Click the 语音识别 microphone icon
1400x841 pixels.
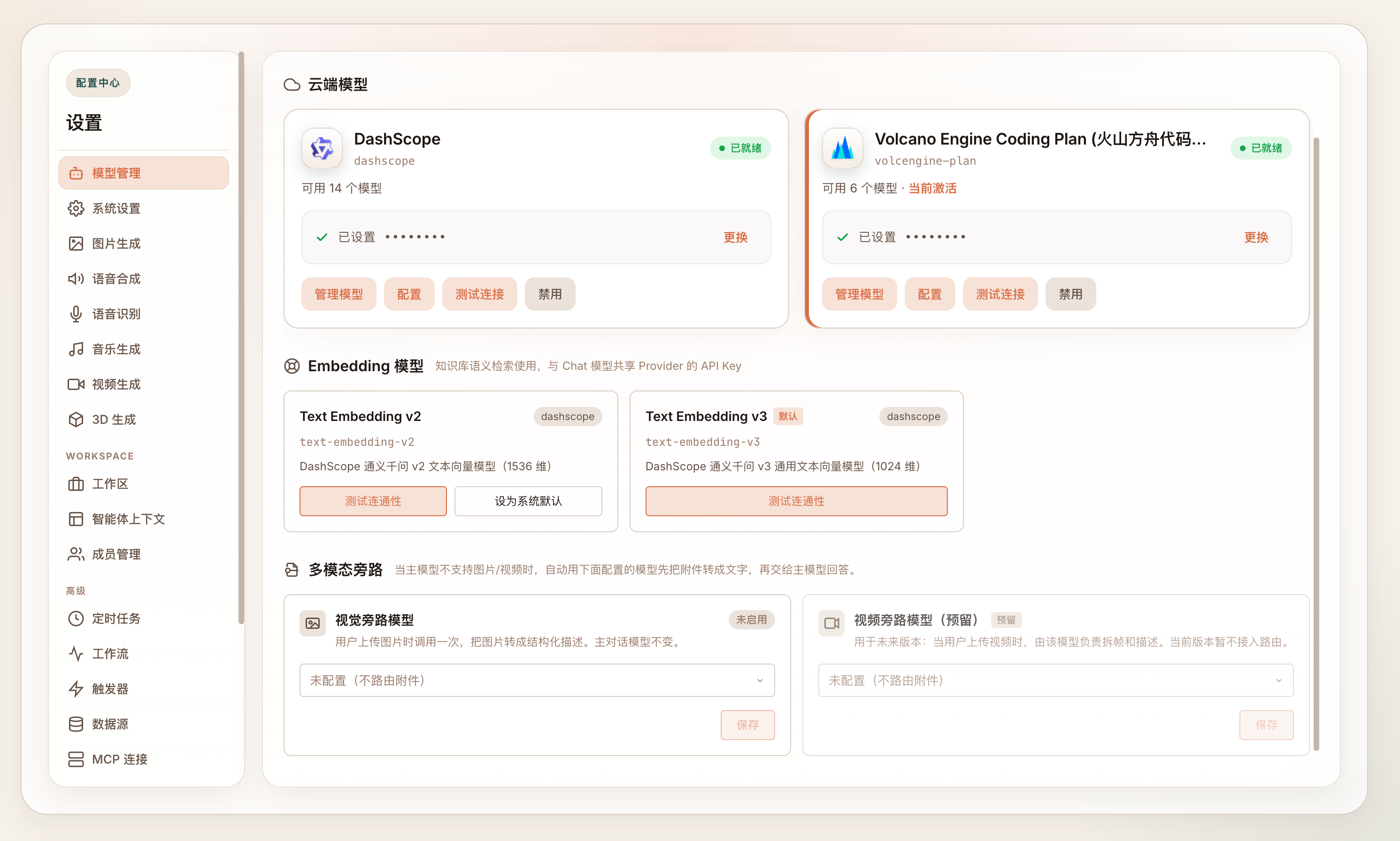[x=76, y=314]
